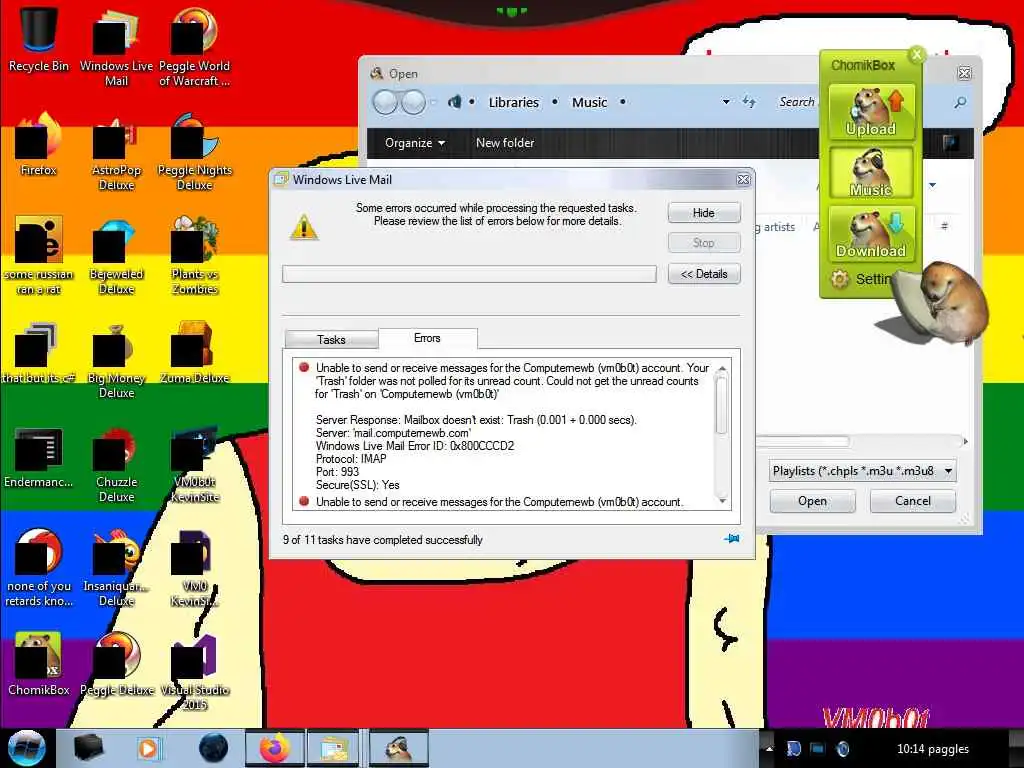This screenshot has width=1024, height=768.
Task: Click Music in address breadcrumb
Action: 590,103
